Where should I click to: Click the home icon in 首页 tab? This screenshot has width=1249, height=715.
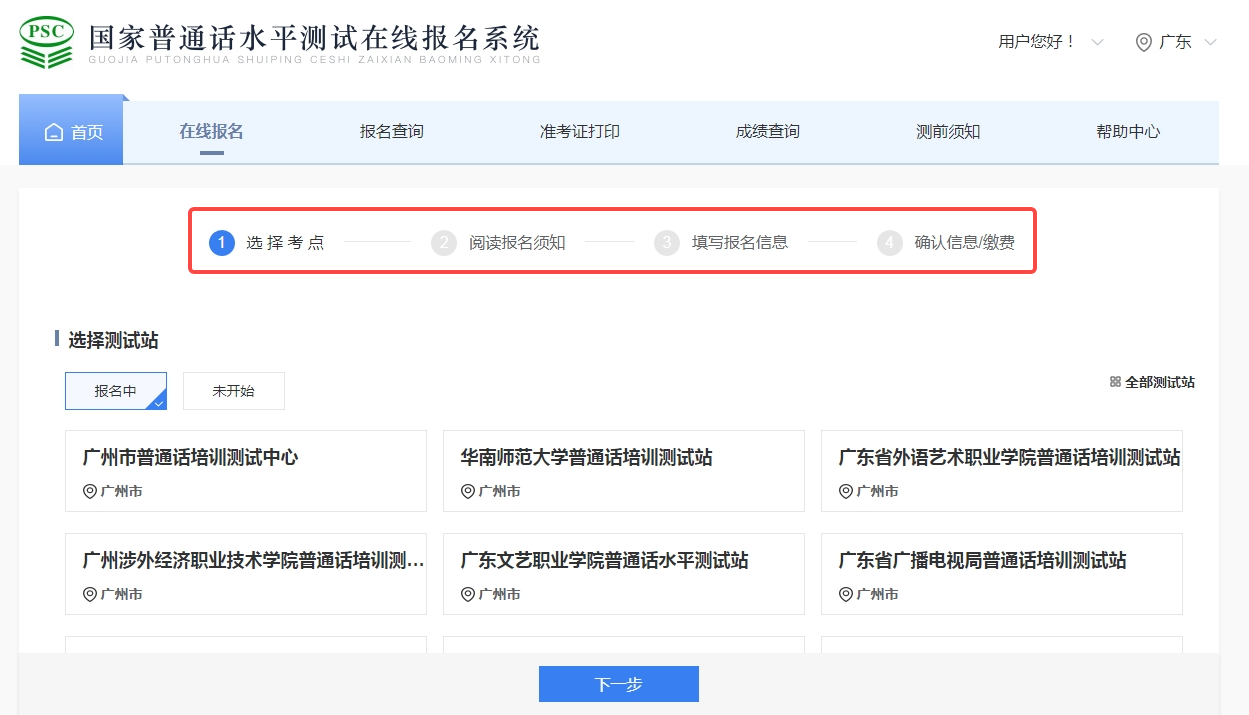pyautogui.click(x=54, y=132)
